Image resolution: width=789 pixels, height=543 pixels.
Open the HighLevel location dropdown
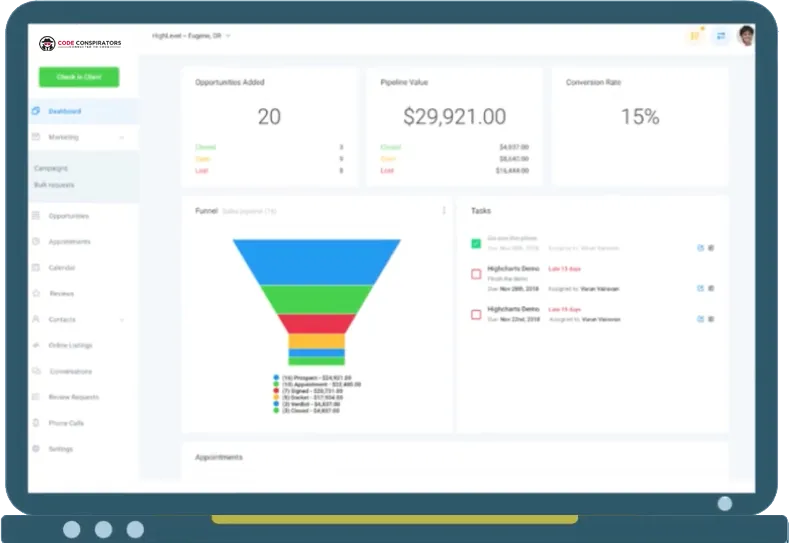[x=191, y=36]
